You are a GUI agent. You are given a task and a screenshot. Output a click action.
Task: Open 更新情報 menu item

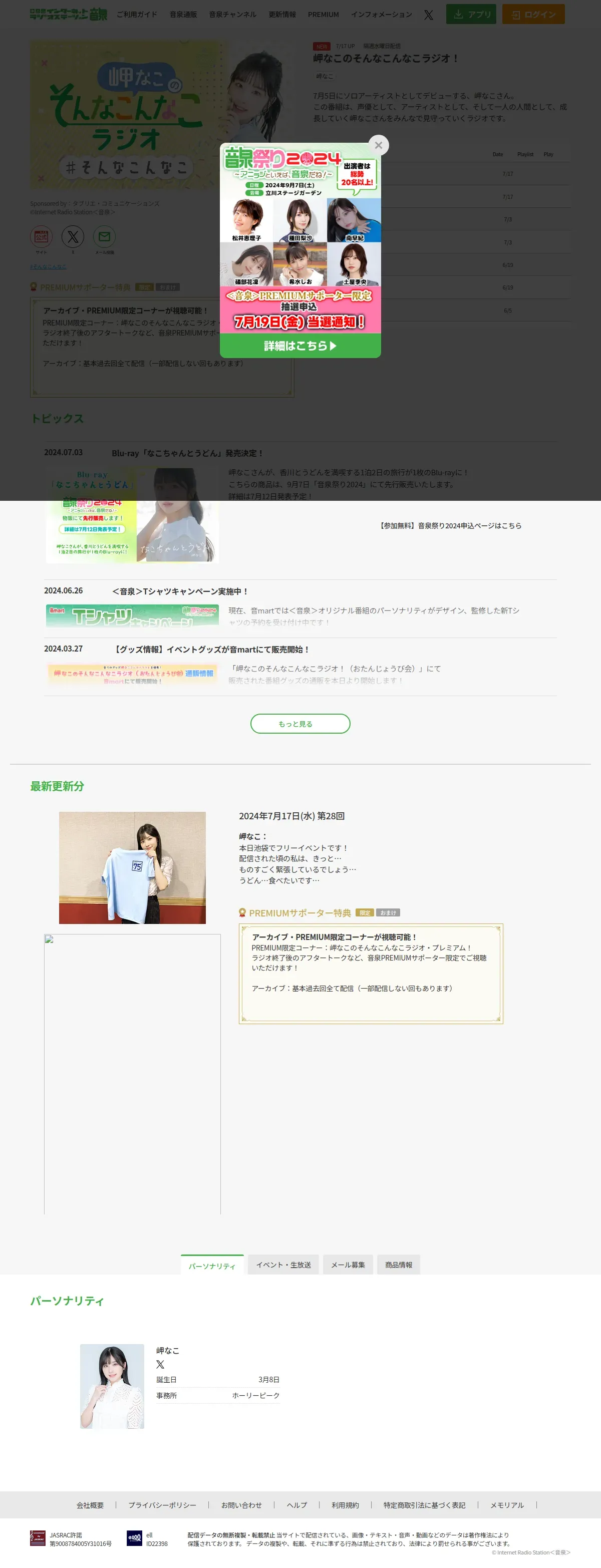[x=282, y=15]
